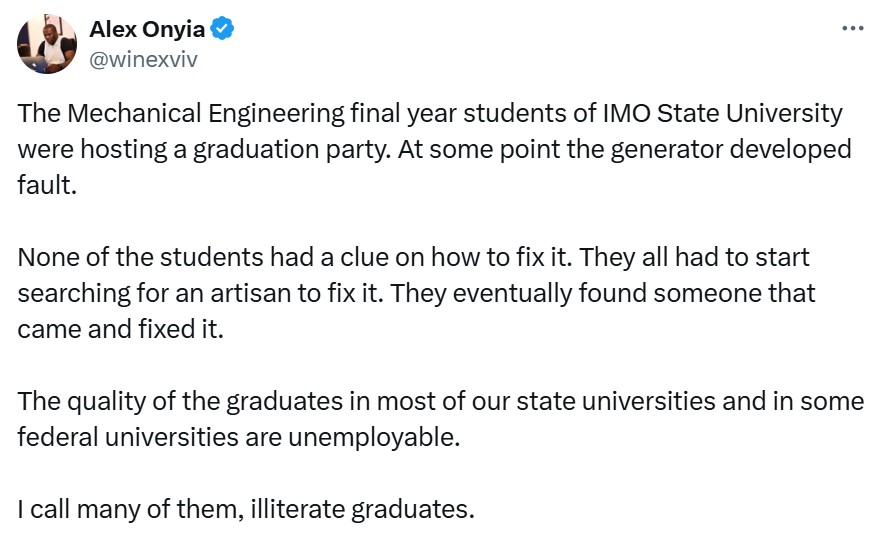Click the paragraph starting "The quality of the graduates"
This screenshot has height=535, width=871.
[x=440, y=420]
